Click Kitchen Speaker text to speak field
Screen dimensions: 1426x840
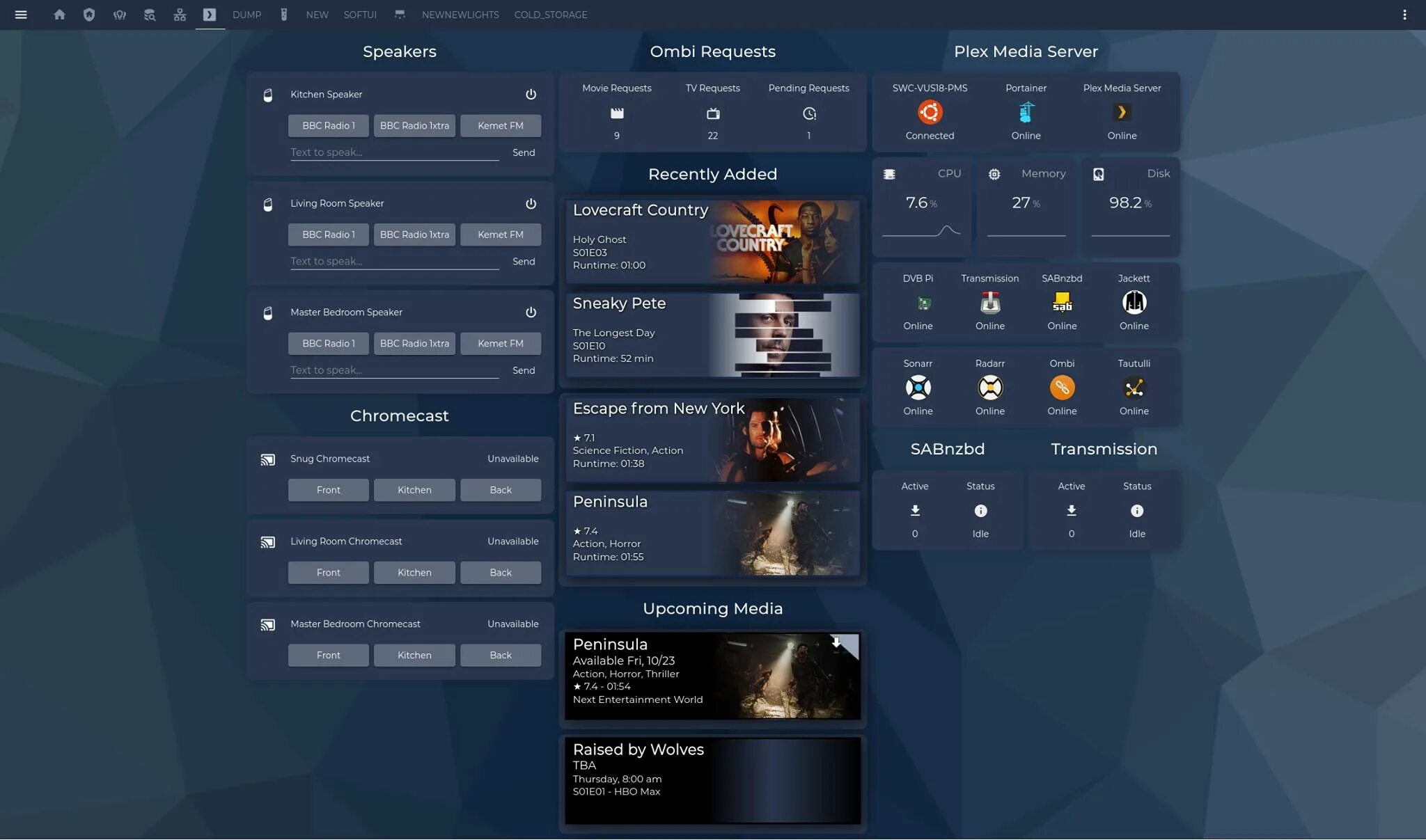[x=394, y=152]
